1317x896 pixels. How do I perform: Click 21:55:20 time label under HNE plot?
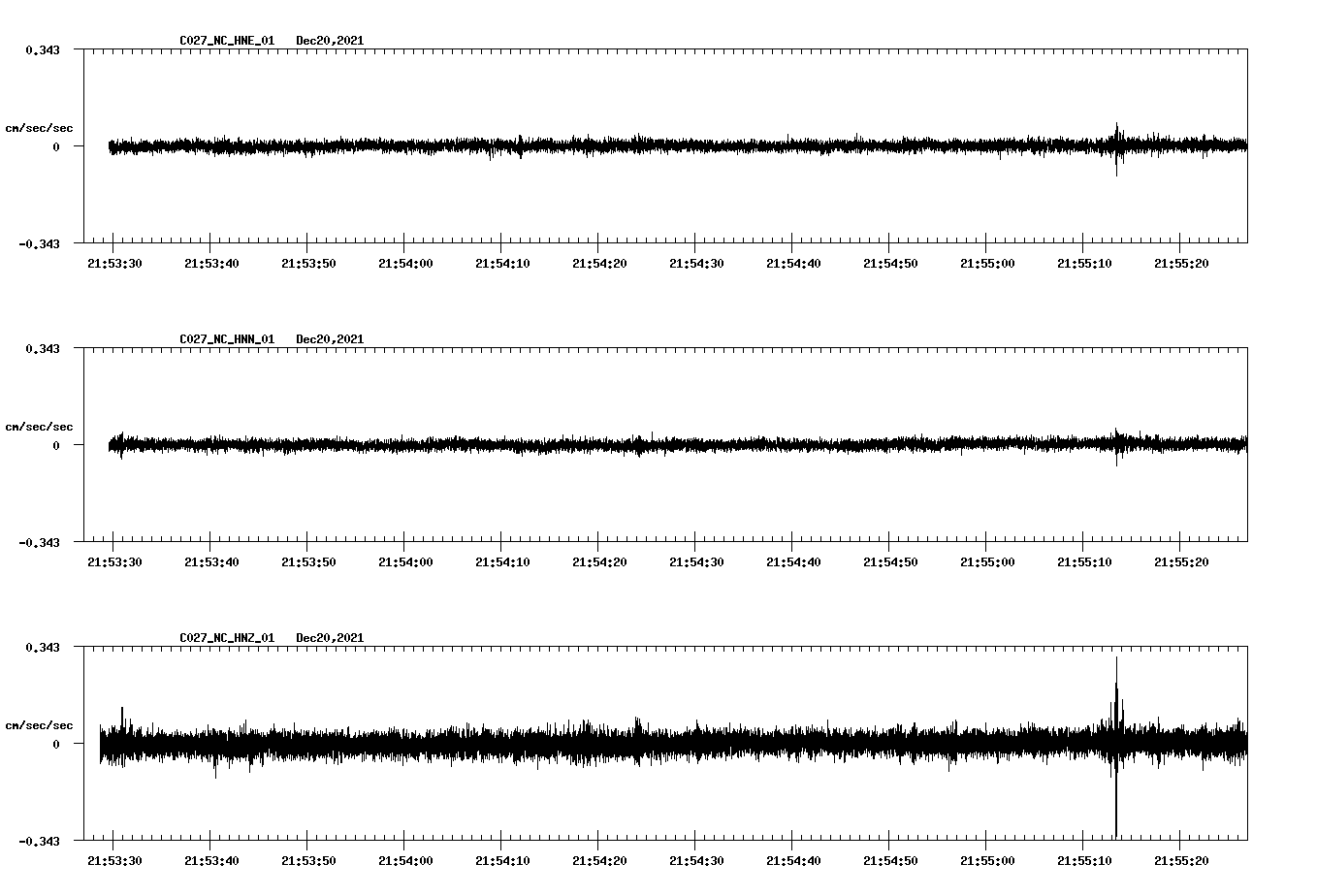click(1181, 263)
